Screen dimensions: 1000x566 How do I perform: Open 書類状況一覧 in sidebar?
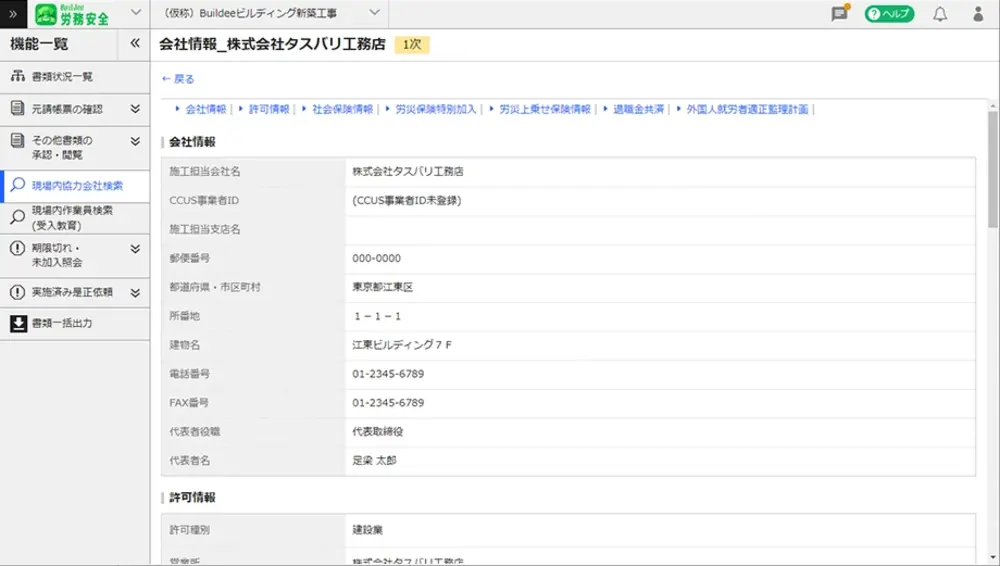tap(62, 77)
